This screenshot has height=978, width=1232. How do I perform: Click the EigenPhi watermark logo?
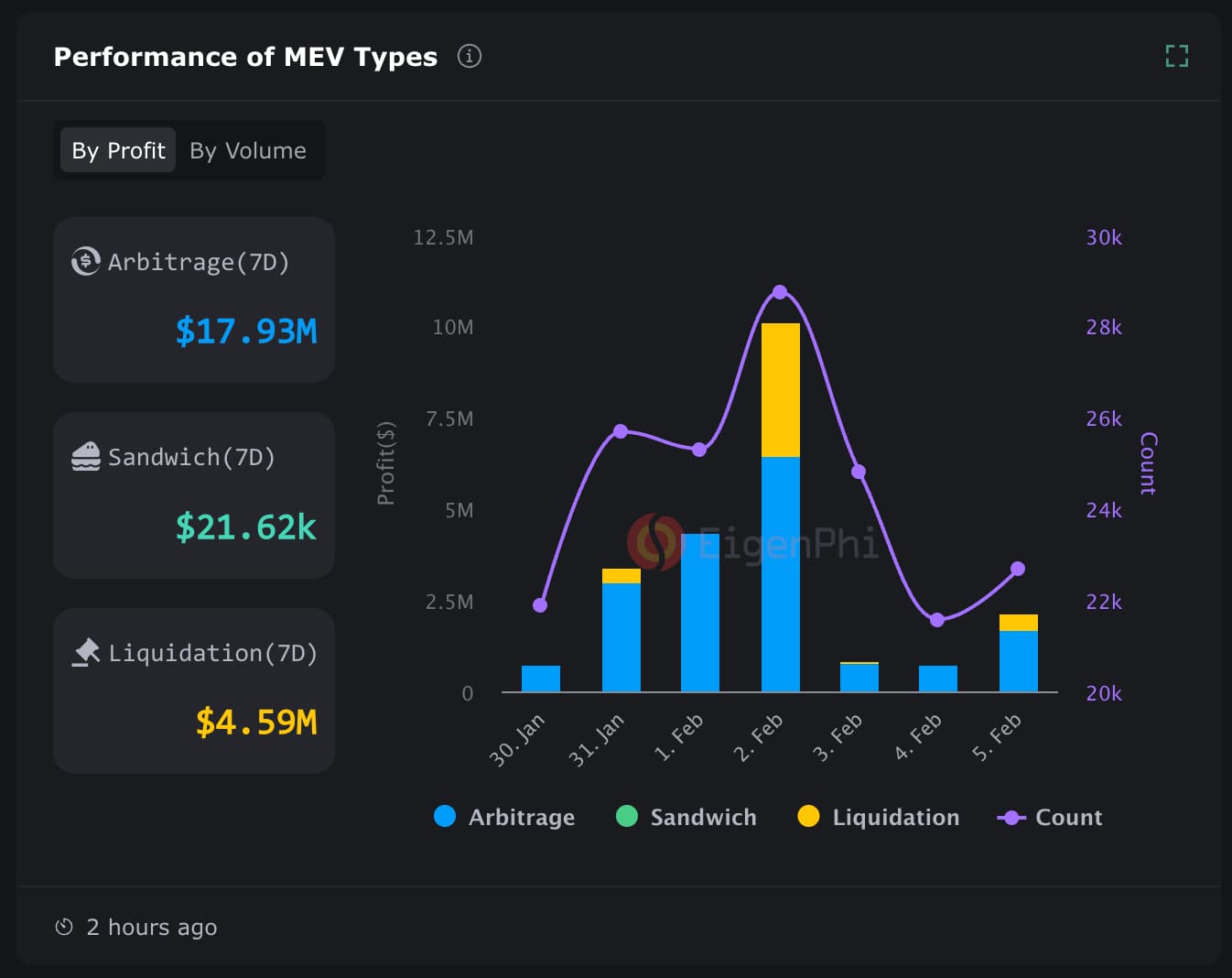click(654, 541)
